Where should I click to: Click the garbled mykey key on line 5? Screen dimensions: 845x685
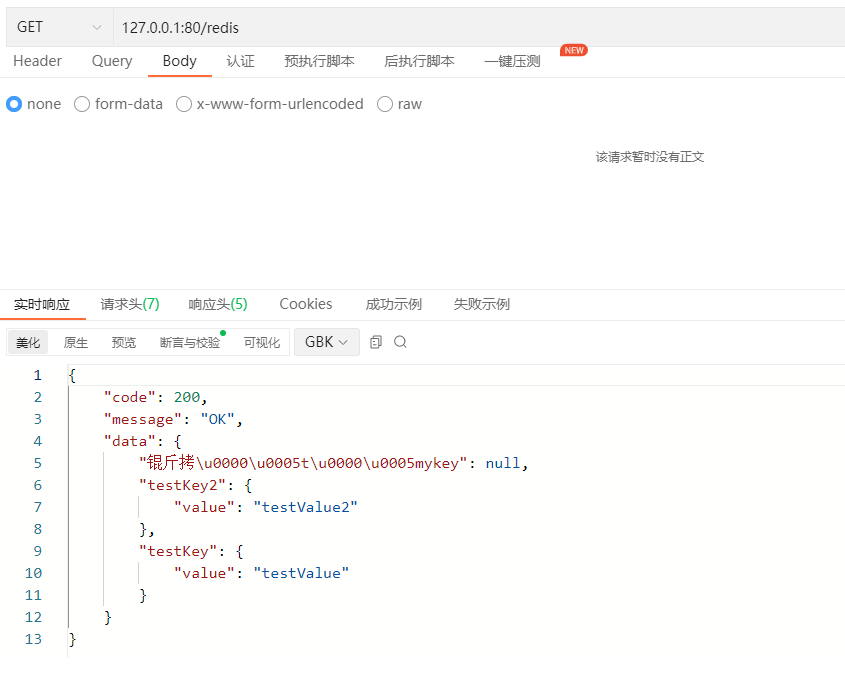pos(303,463)
